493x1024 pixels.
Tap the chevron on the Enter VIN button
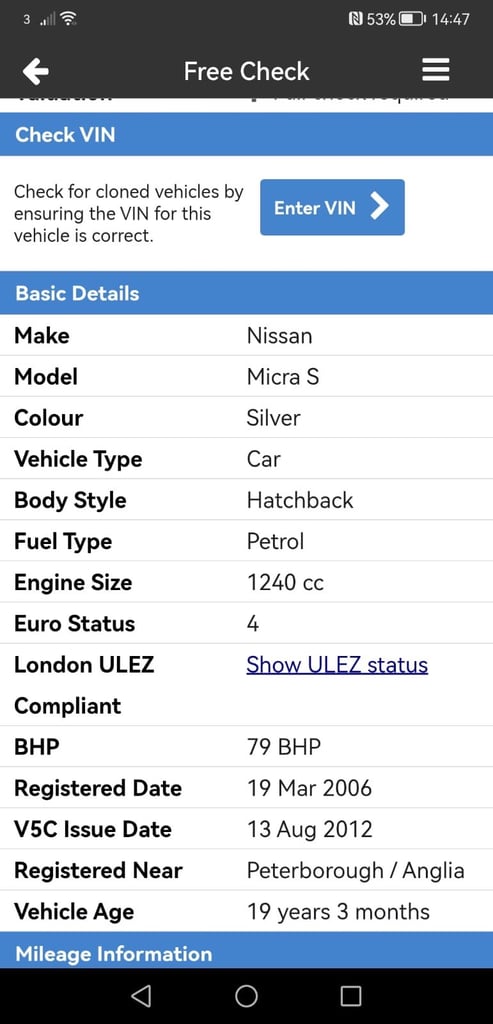[x=379, y=207]
